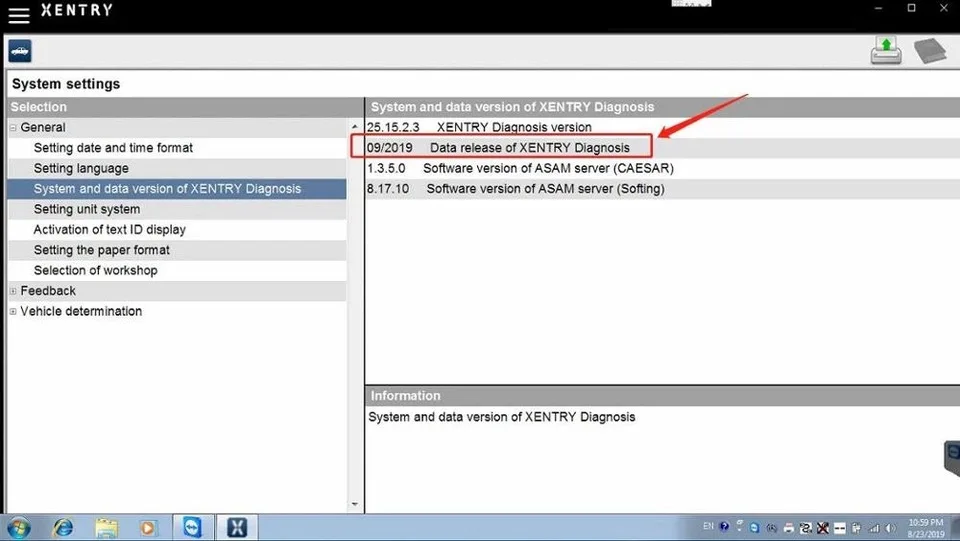Open Internet Explorer in the taskbar
Screen dimensions: 960x541
pyautogui.click(x=62, y=528)
